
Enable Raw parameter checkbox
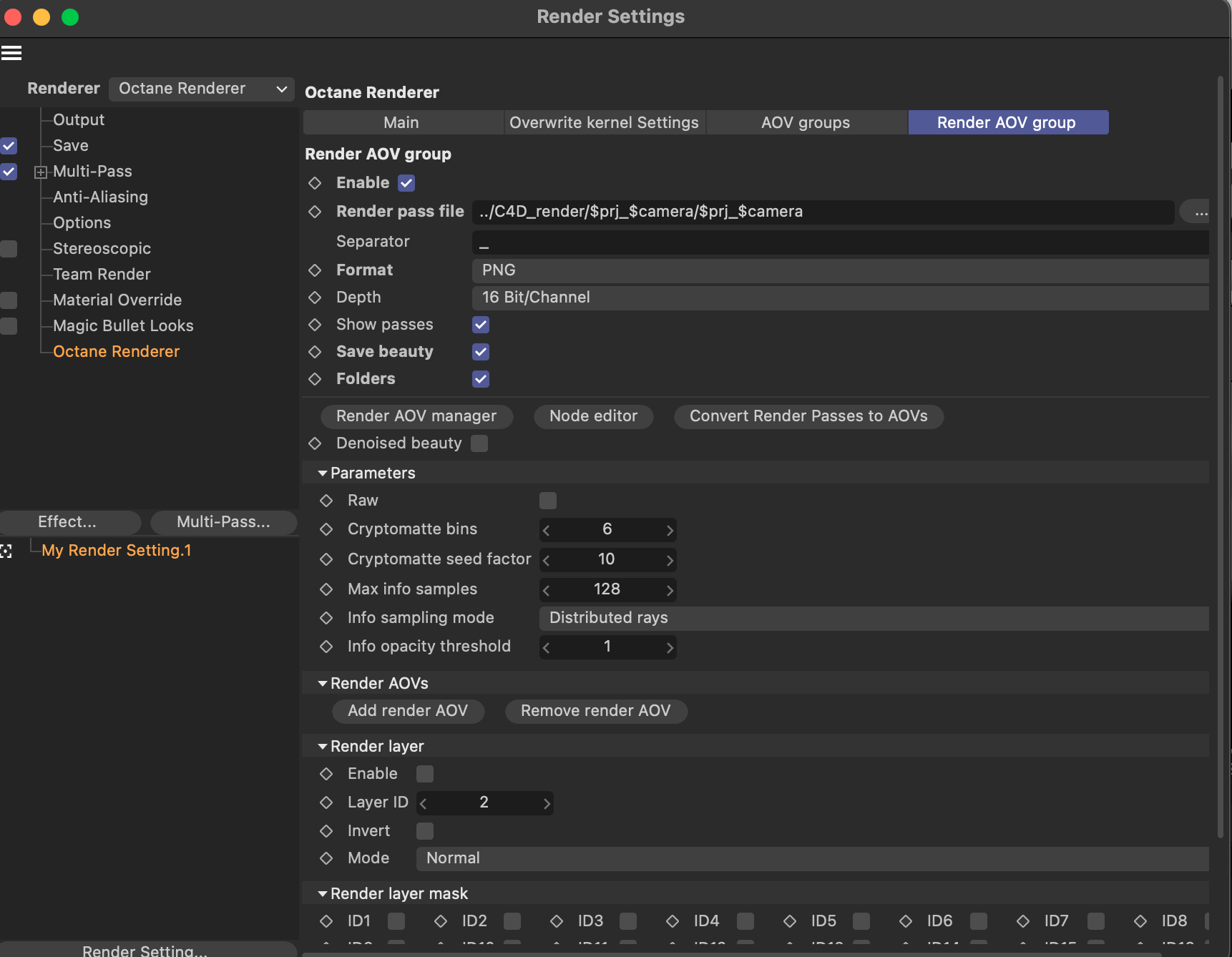(548, 501)
